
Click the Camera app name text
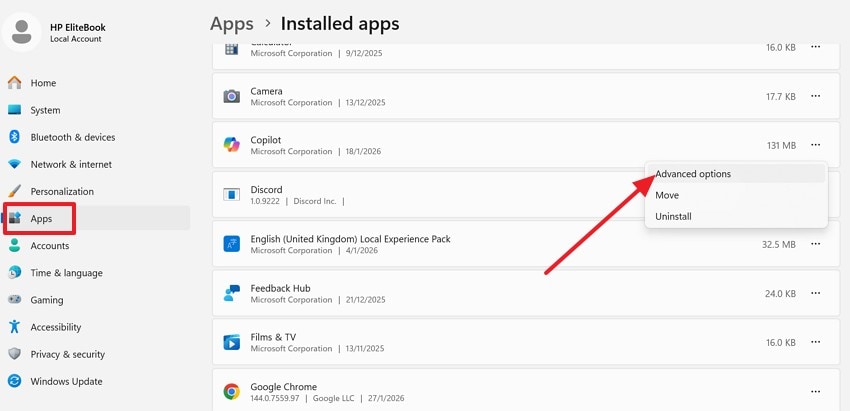(266, 91)
